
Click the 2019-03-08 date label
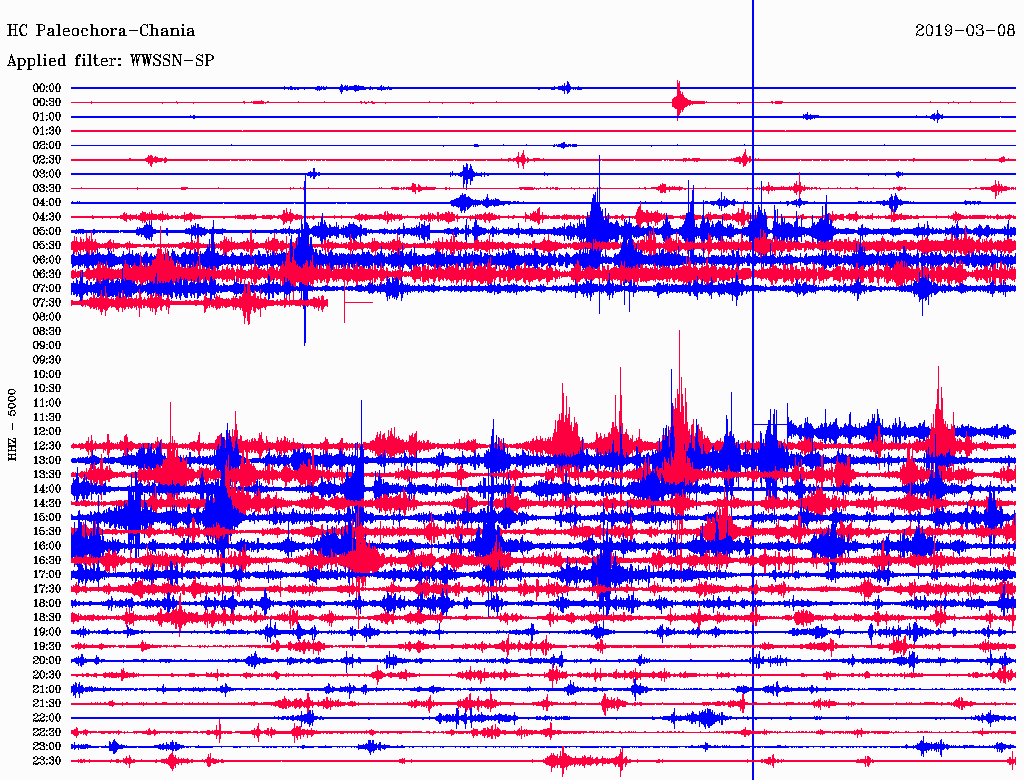click(x=966, y=31)
